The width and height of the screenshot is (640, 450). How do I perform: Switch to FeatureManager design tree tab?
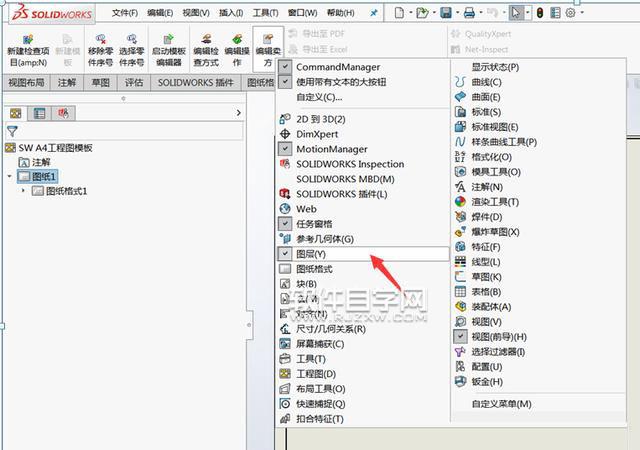(x=16, y=113)
